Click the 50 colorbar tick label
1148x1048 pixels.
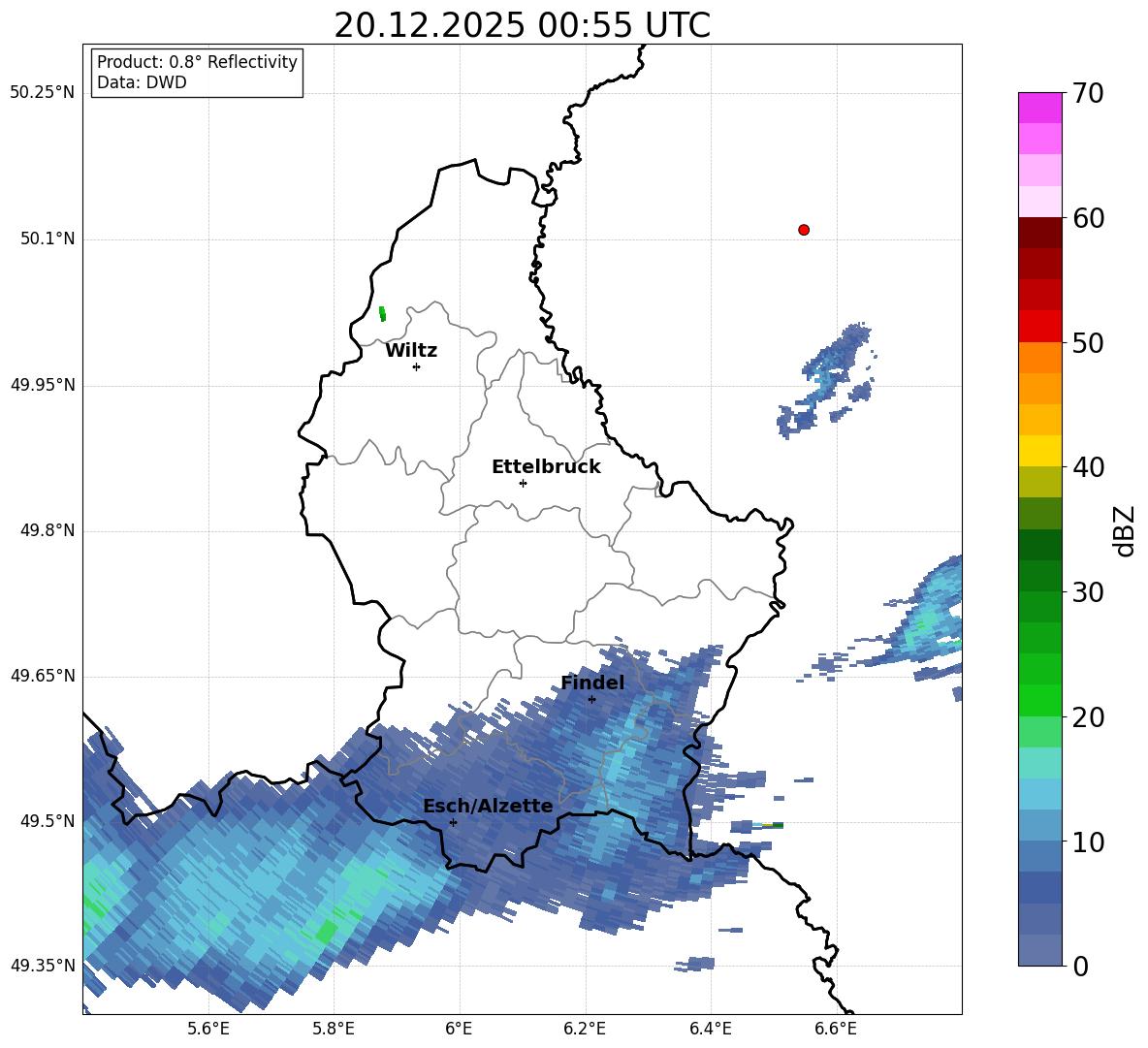tap(1088, 343)
